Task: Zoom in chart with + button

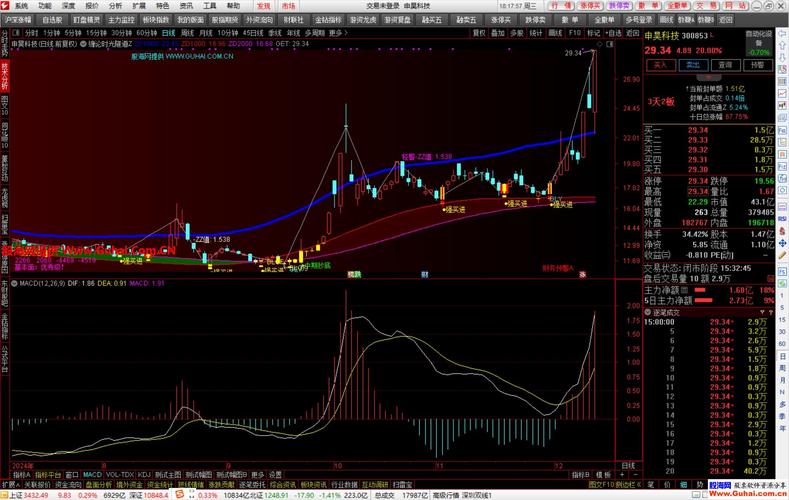Action: click(622, 474)
